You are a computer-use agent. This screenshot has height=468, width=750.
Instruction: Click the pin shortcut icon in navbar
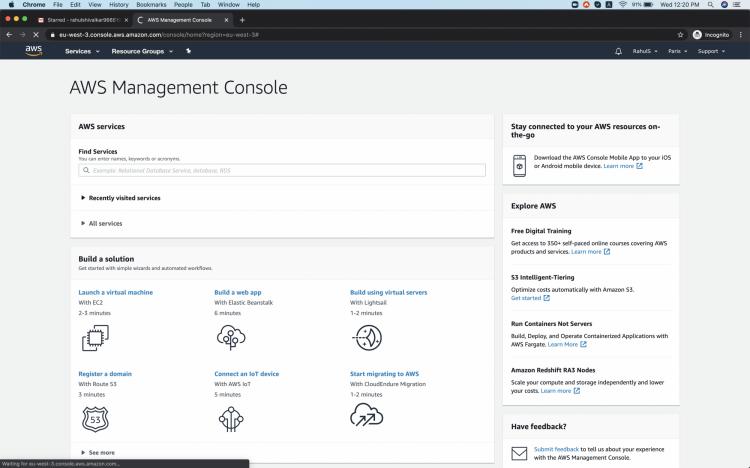189,51
